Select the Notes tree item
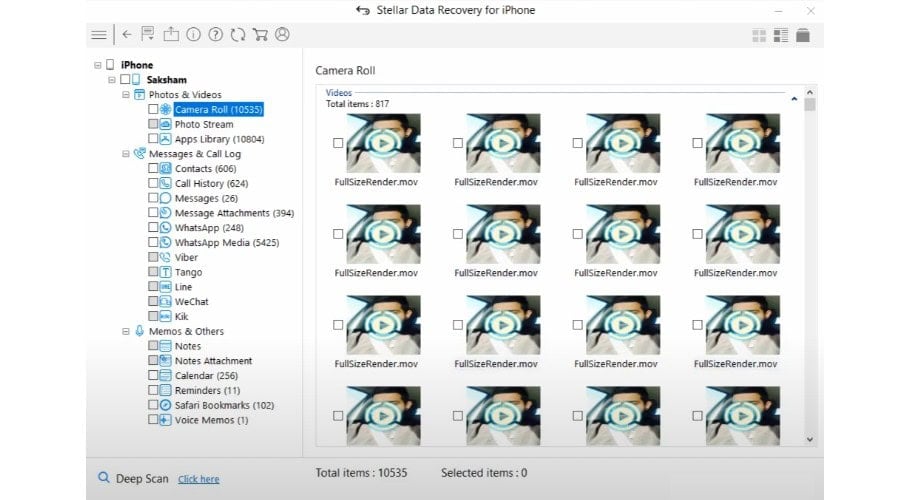 pos(188,346)
